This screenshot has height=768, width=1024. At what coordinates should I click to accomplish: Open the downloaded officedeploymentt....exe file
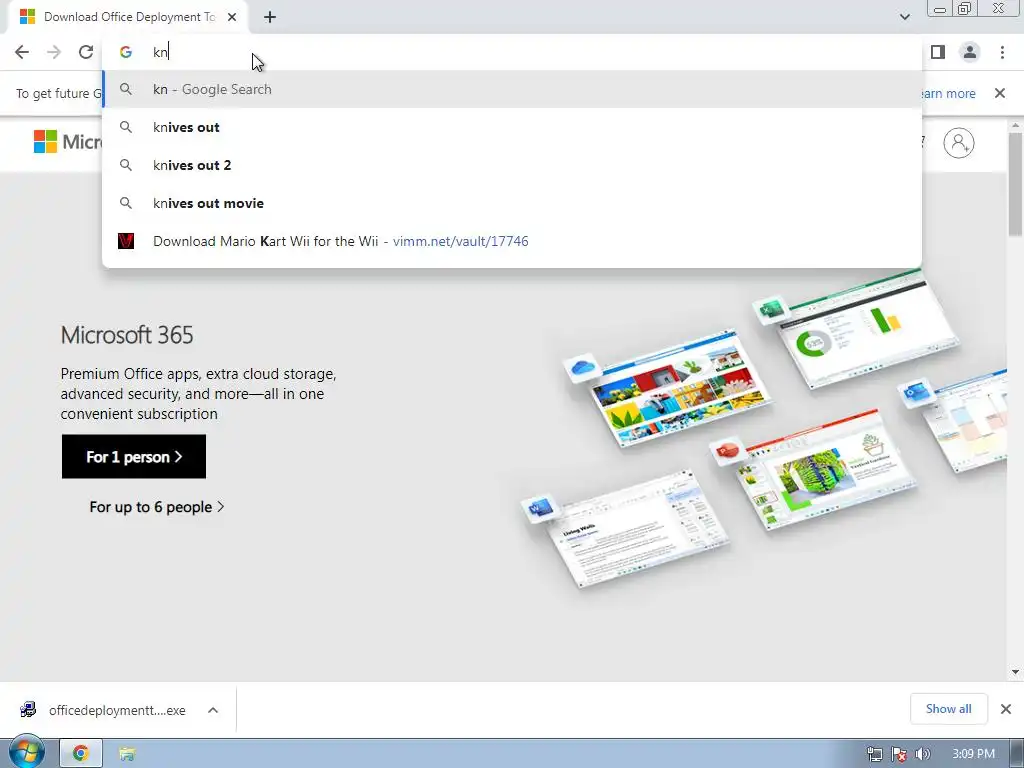104,710
